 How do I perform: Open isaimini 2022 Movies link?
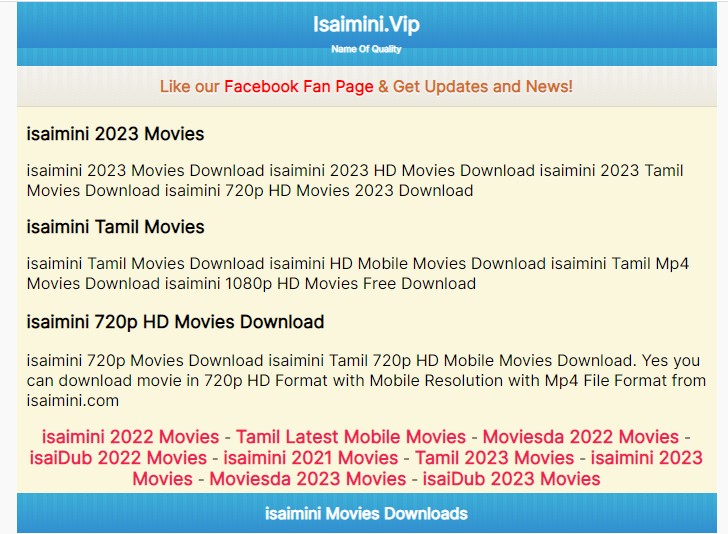click(x=130, y=436)
